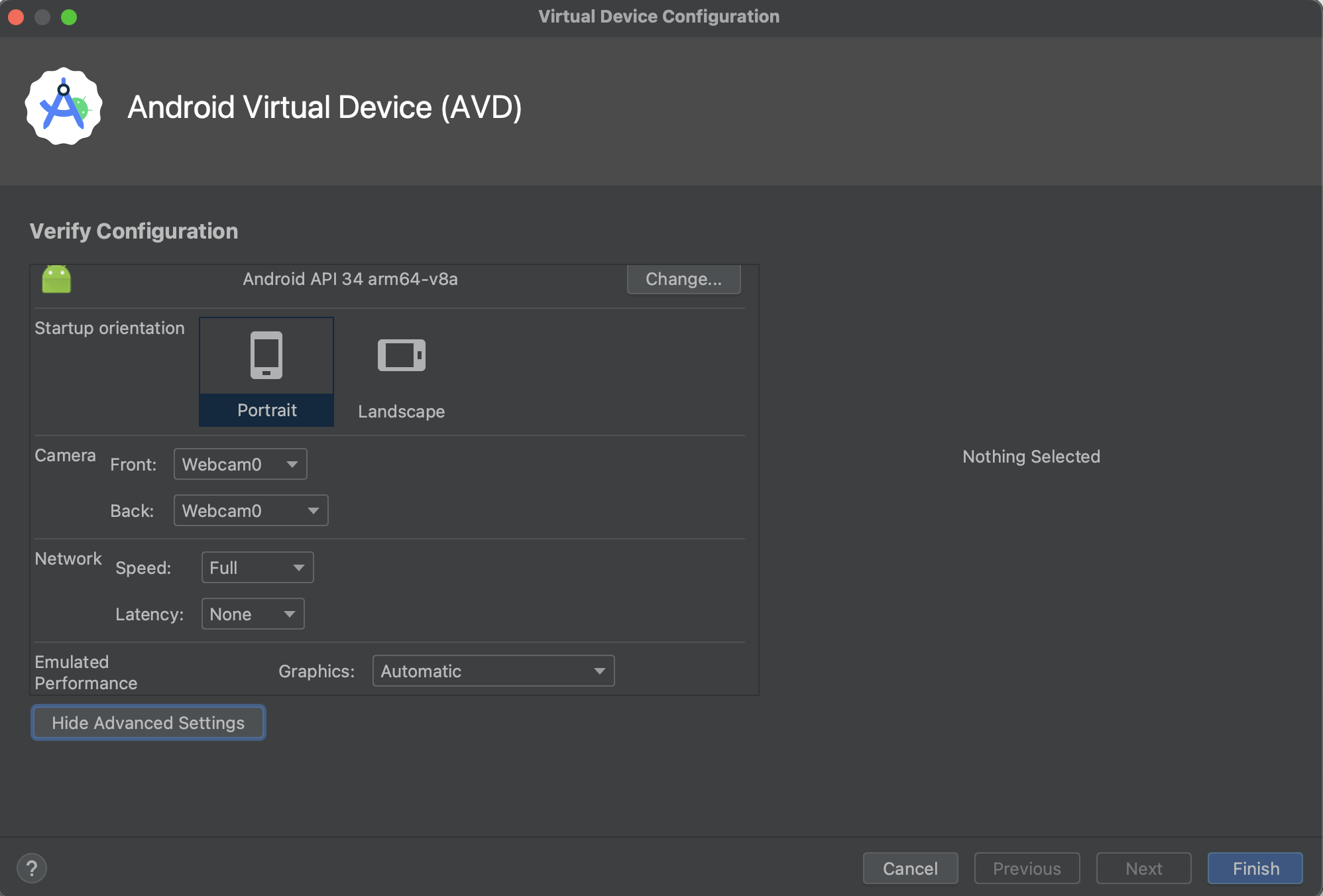Choose Portrait startup orientation label

[x=266, y=410]
